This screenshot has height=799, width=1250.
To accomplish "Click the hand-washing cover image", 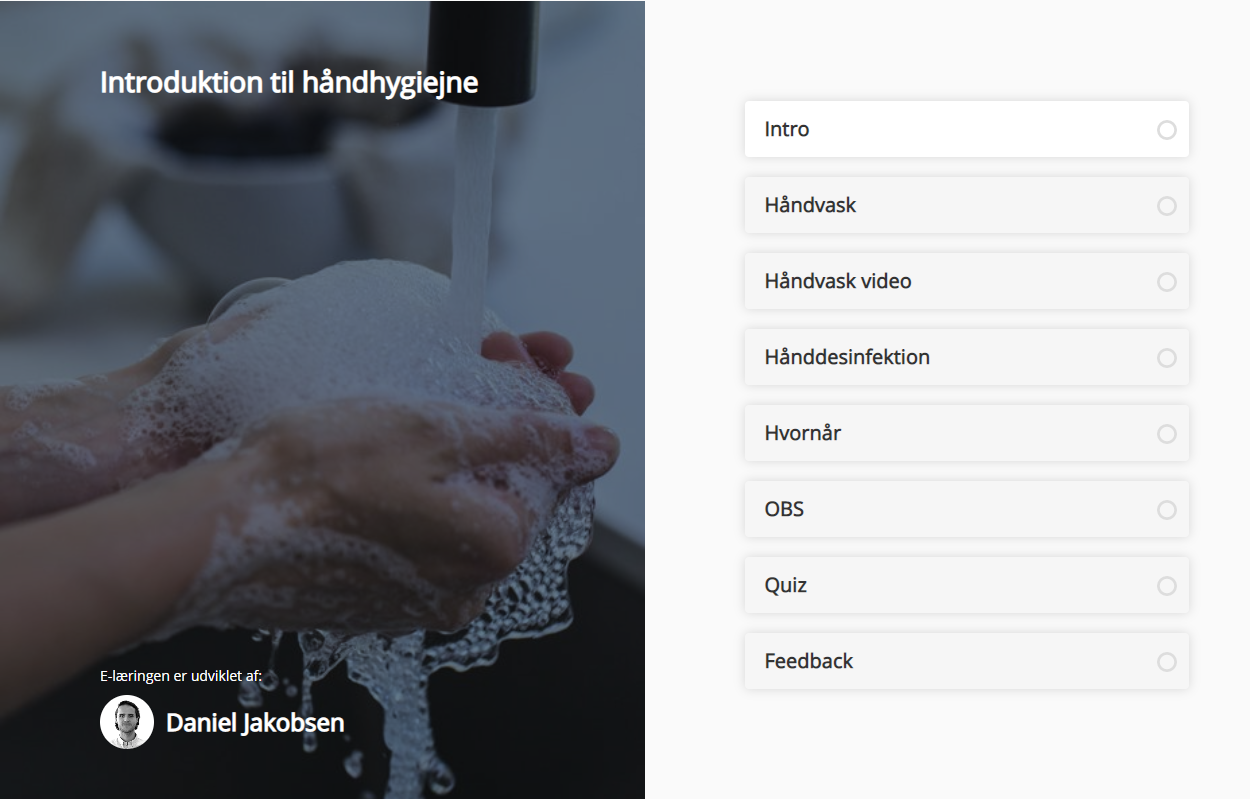I will point(322,400).
